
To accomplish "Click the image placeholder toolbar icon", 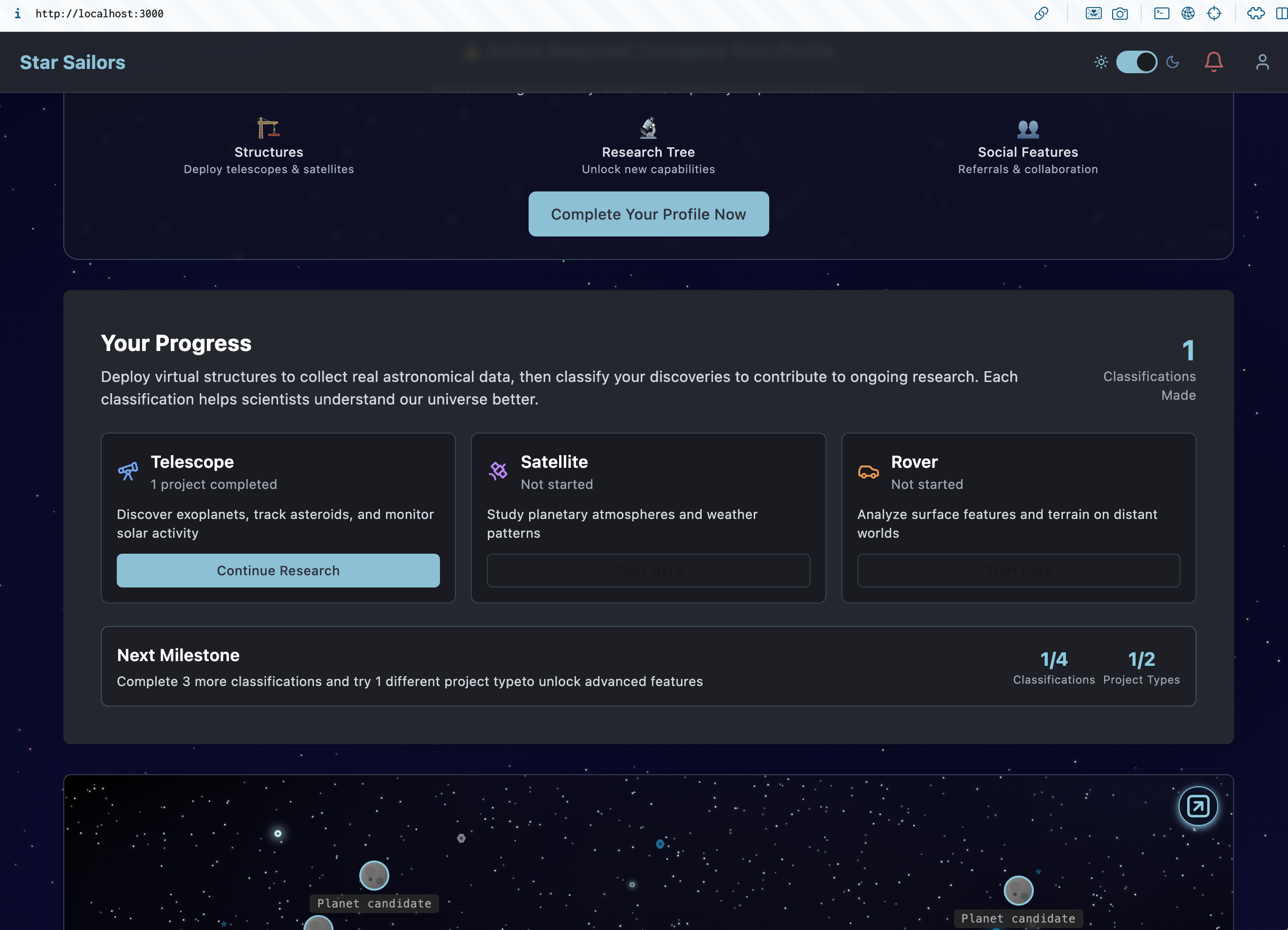I will pyautogui.click(x=1093, y=14).
